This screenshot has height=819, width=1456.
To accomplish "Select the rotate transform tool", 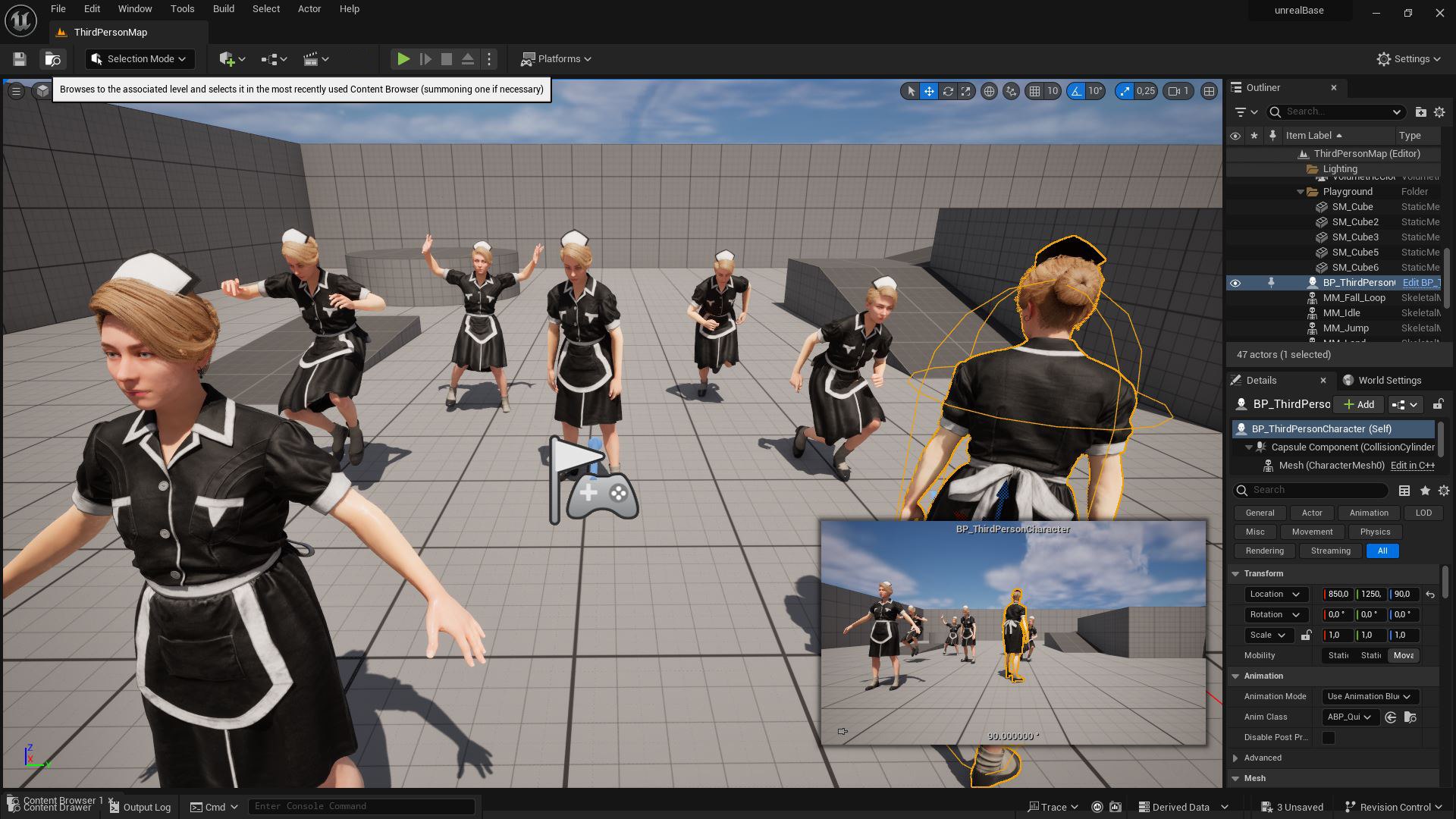I will tap(948, 91).
